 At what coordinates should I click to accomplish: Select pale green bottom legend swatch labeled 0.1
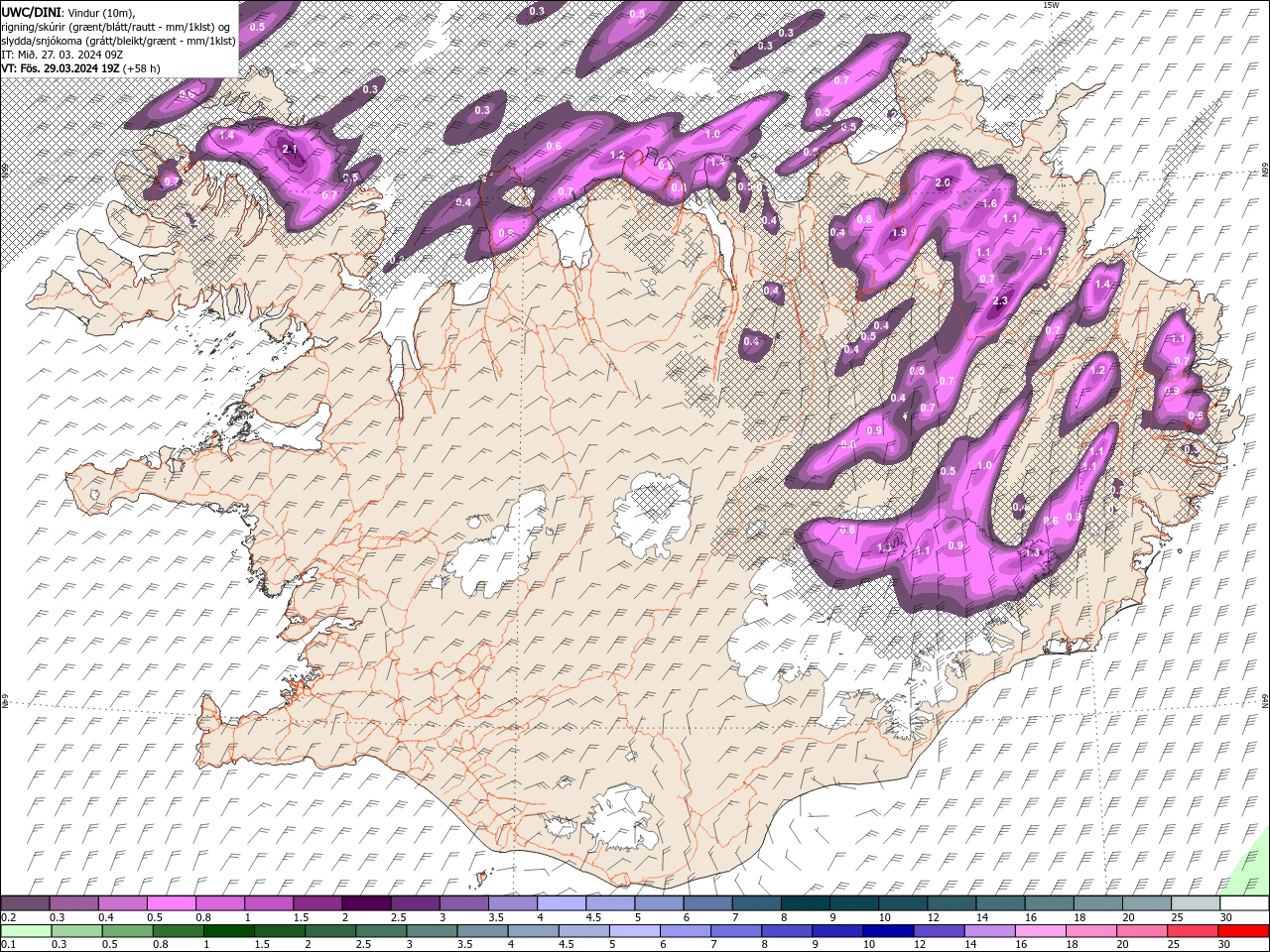(25, 931)
